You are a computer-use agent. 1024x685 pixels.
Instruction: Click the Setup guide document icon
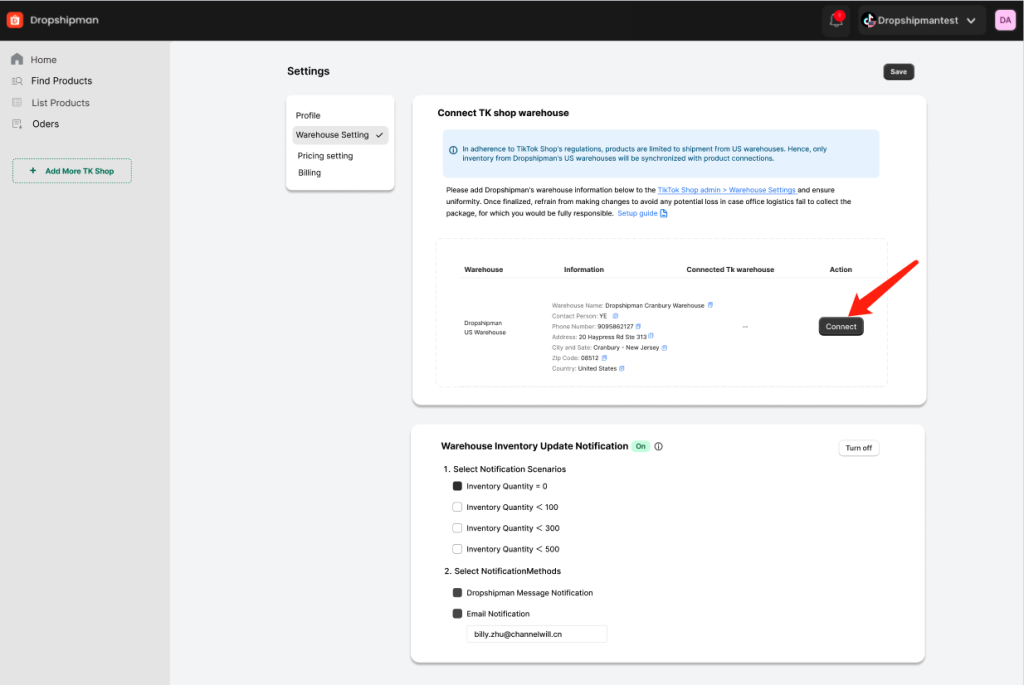664,214
